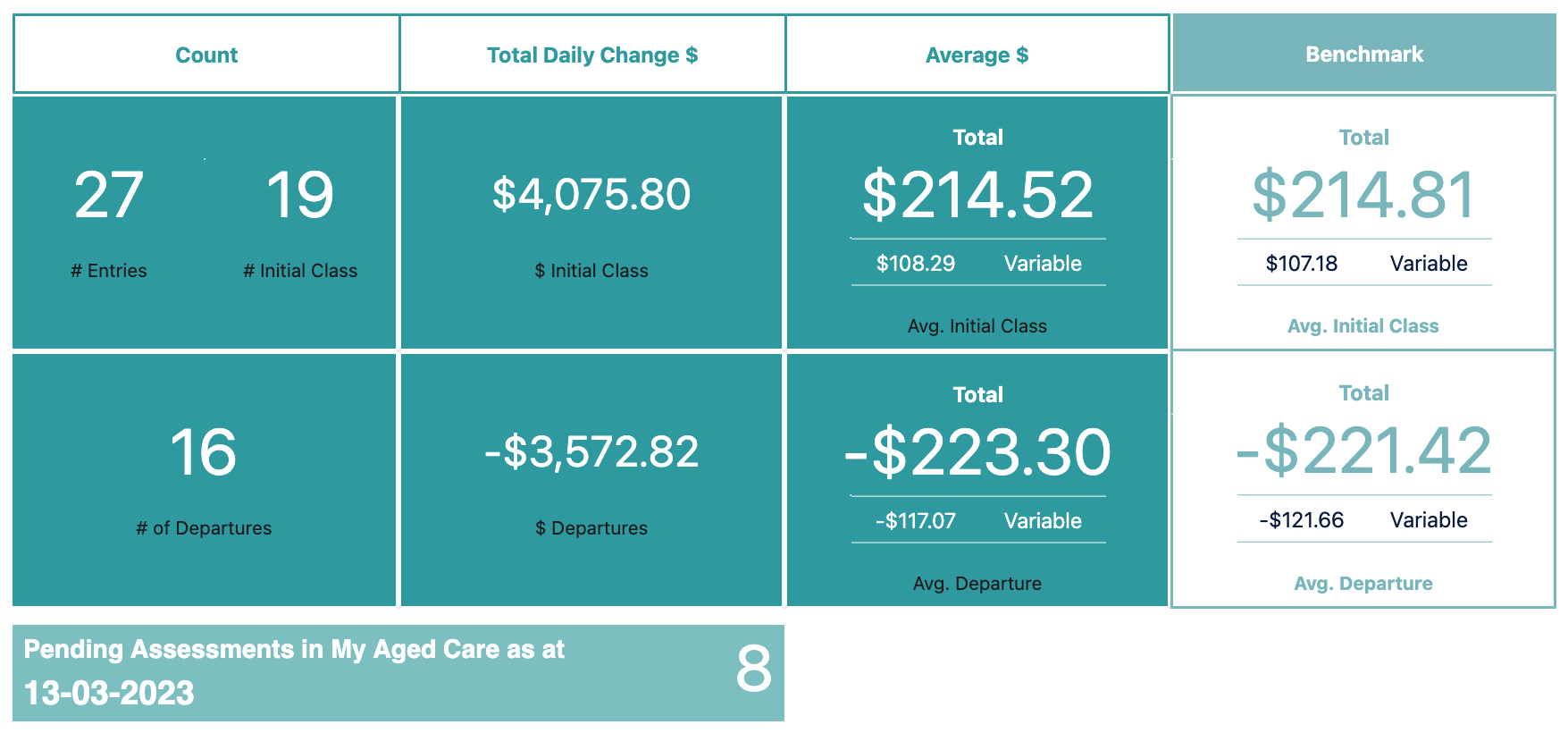1568x733 pixels.
Task: Select the -$121.66 benchmark variable value
Action: [x=1302, y=520]
